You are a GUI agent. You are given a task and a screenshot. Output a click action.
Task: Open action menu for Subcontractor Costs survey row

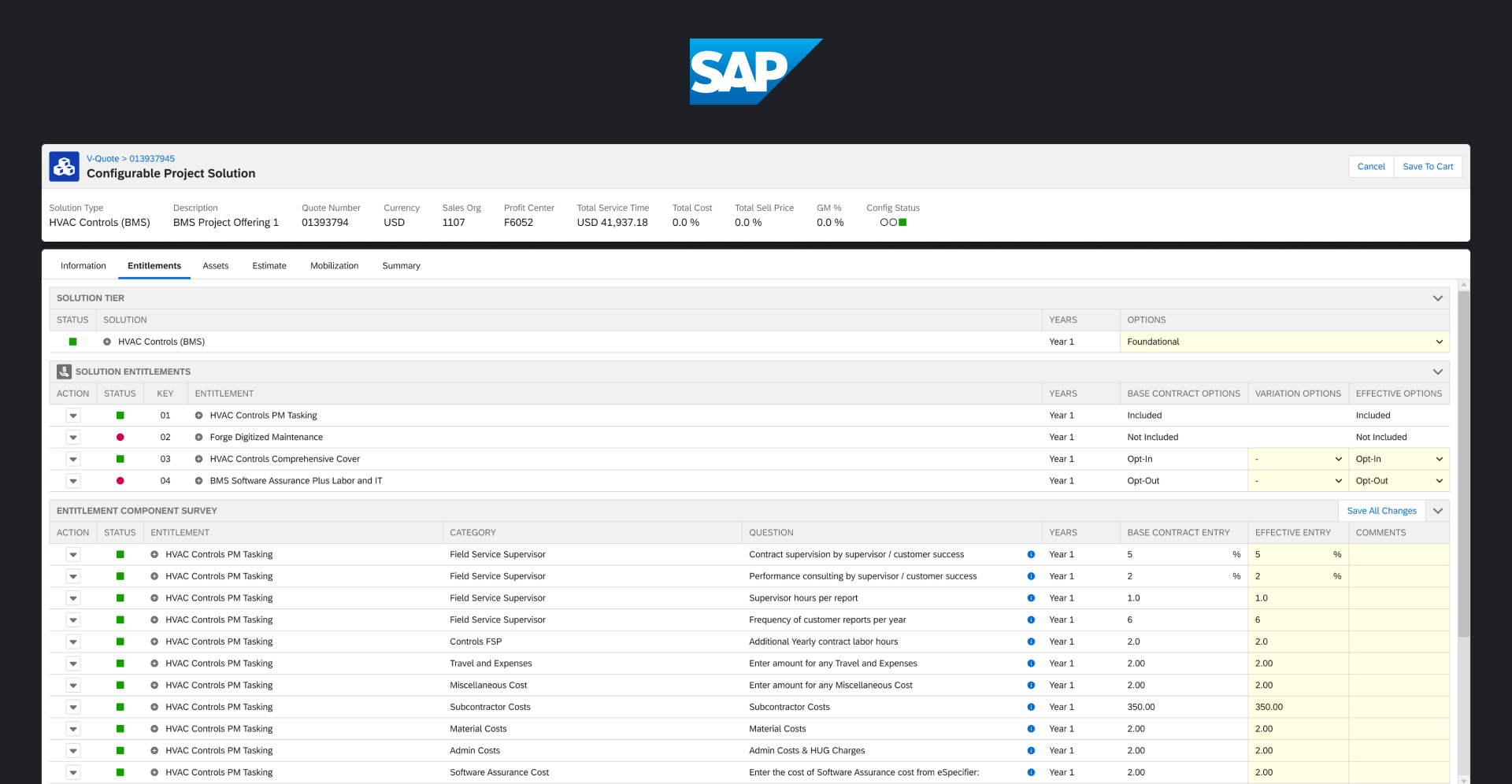click(73, 707)
